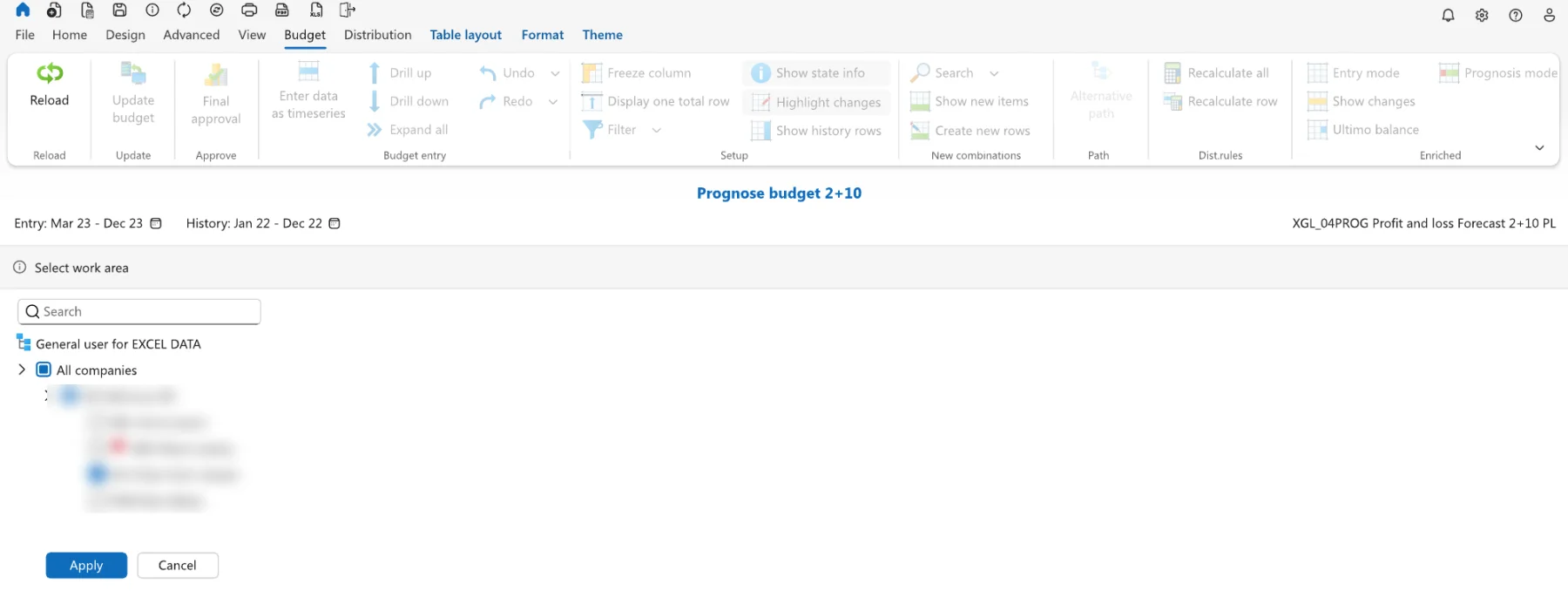The image size is (1568, 604).
Task: Go to the home icon in the top bar
Action: 23,10
